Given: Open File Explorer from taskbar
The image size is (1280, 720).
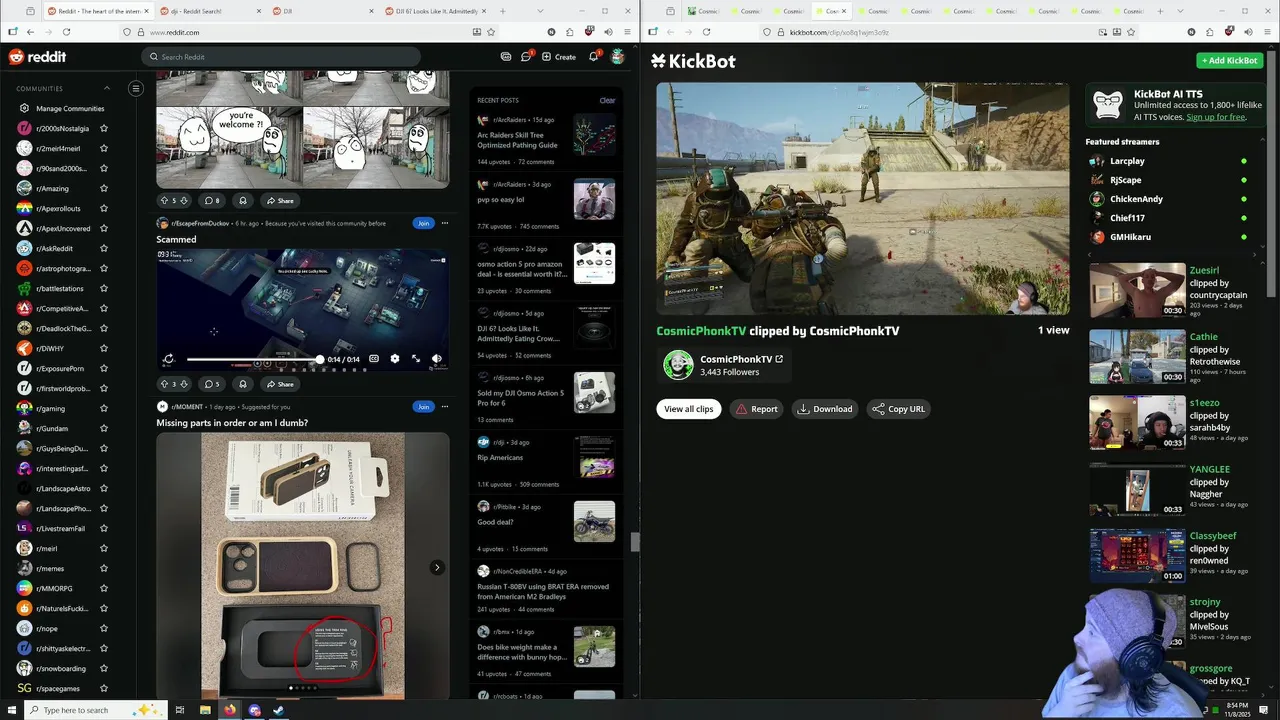Looking at the screenshot, I should click(x=205, y=710).
